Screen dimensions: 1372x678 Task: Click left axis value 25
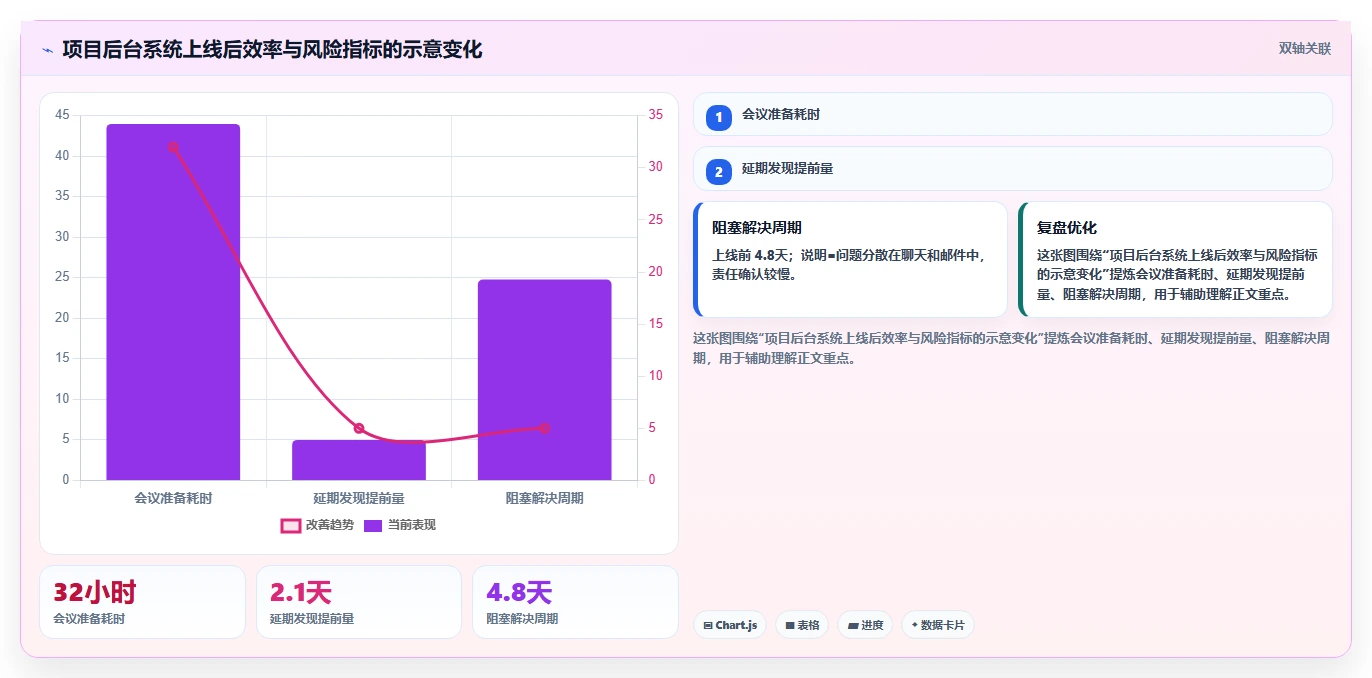pyautogui.click(x=62, y=277)
